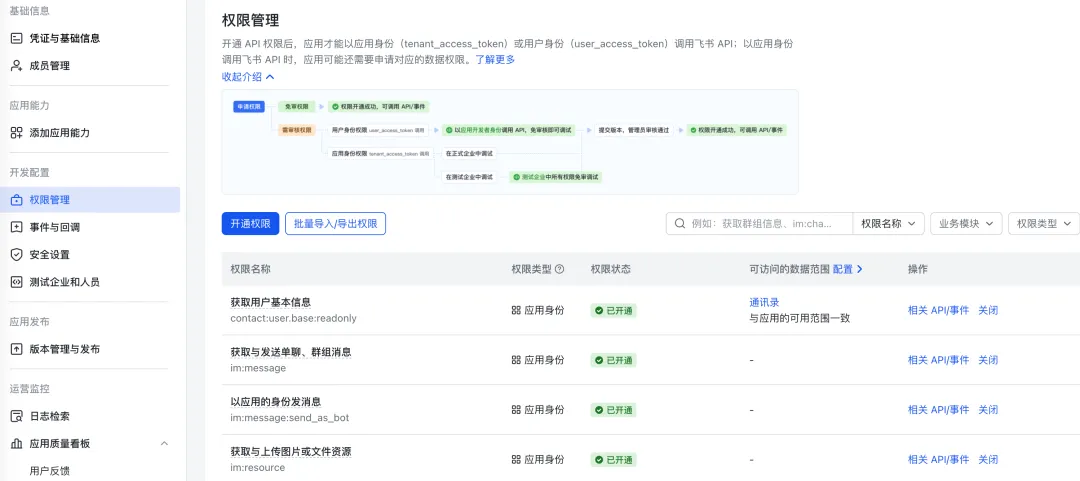Image resolution: width=1080 pixels, height=481 pixels.
Task: Click the 版本管理与发布 upload icon
Action: (x=17, y=349)
